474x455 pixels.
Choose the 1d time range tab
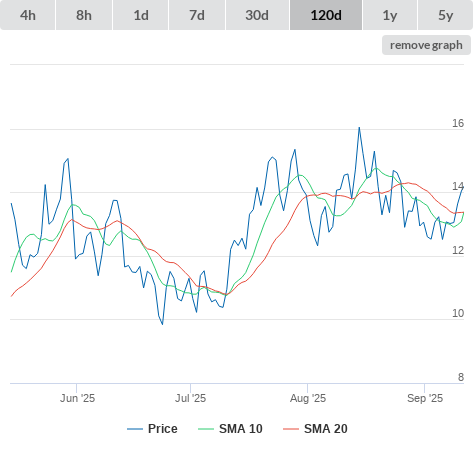pyautogui.click(x=141, y=15)
